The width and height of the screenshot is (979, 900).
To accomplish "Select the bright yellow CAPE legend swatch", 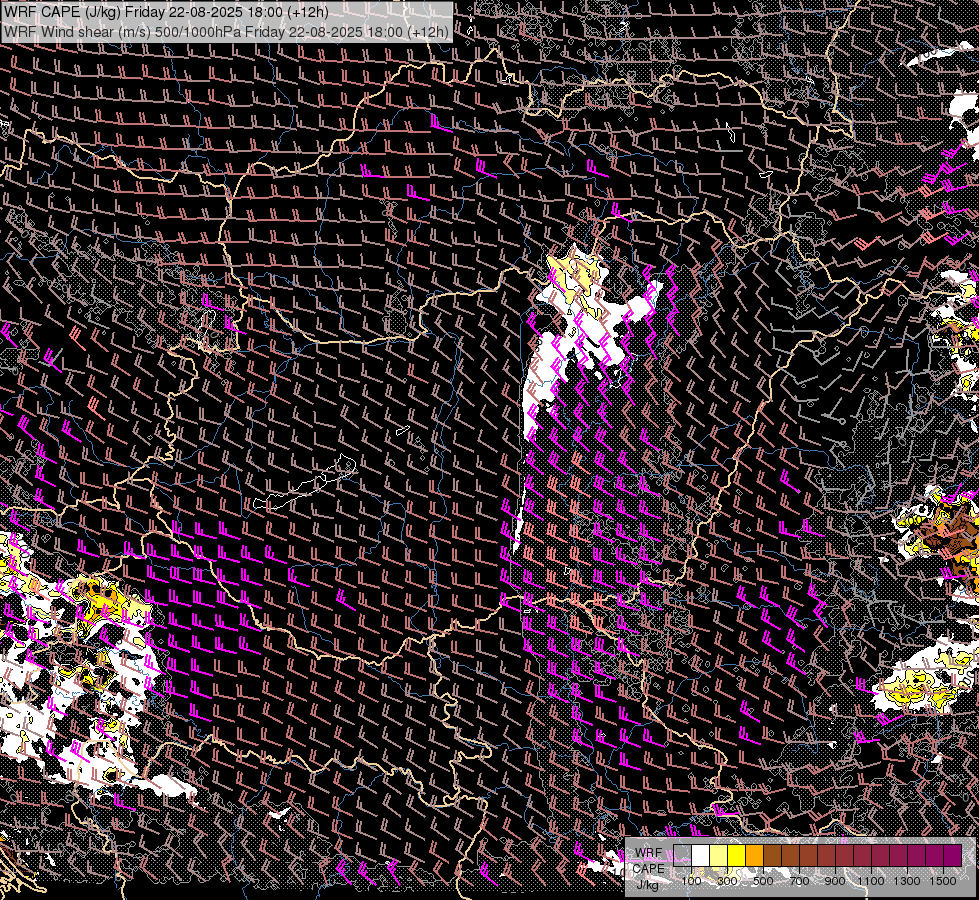I will coord(737,856).
